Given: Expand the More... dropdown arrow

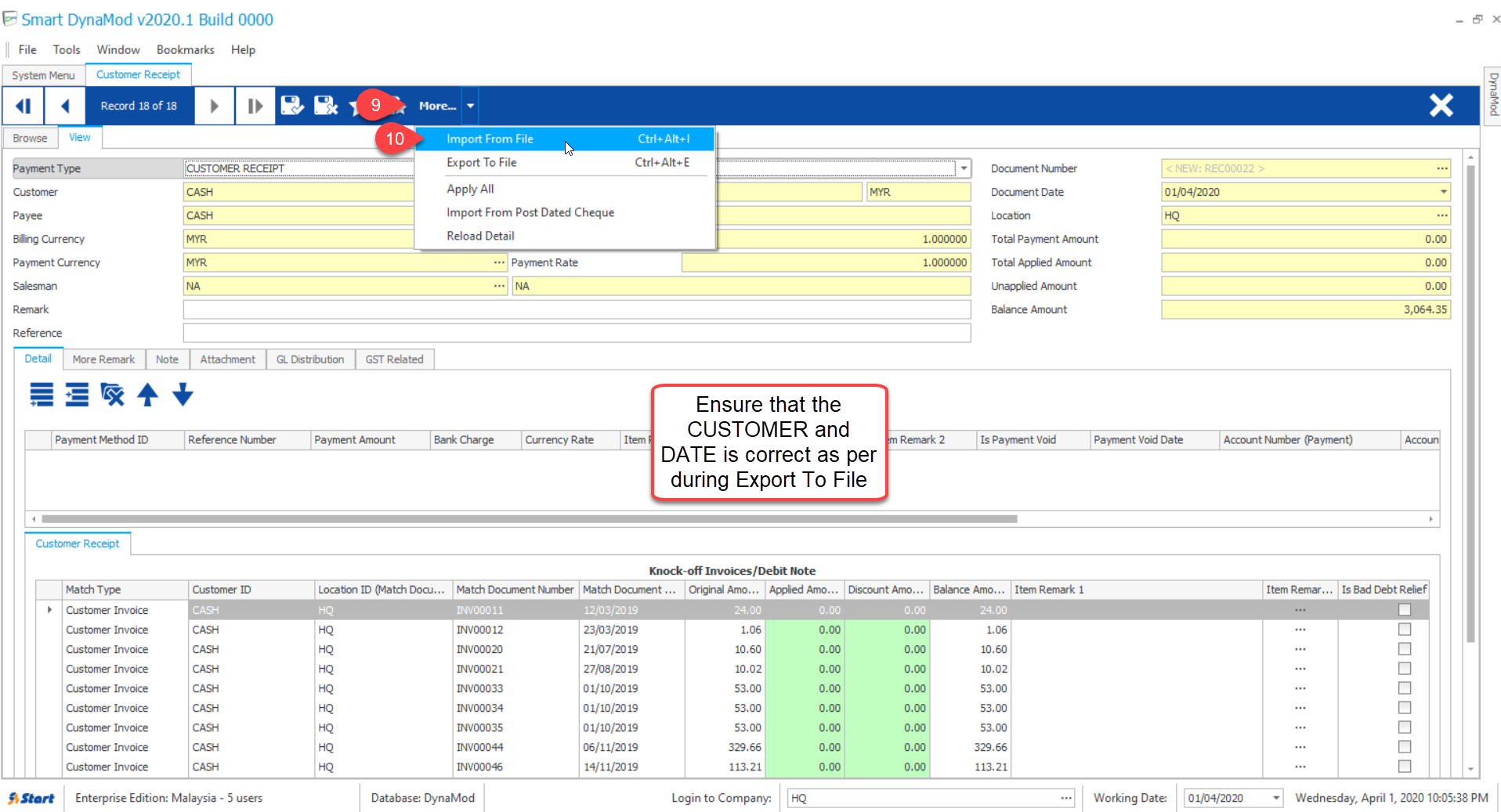Looking at the screenshot, I should click(x=470, y=106).
